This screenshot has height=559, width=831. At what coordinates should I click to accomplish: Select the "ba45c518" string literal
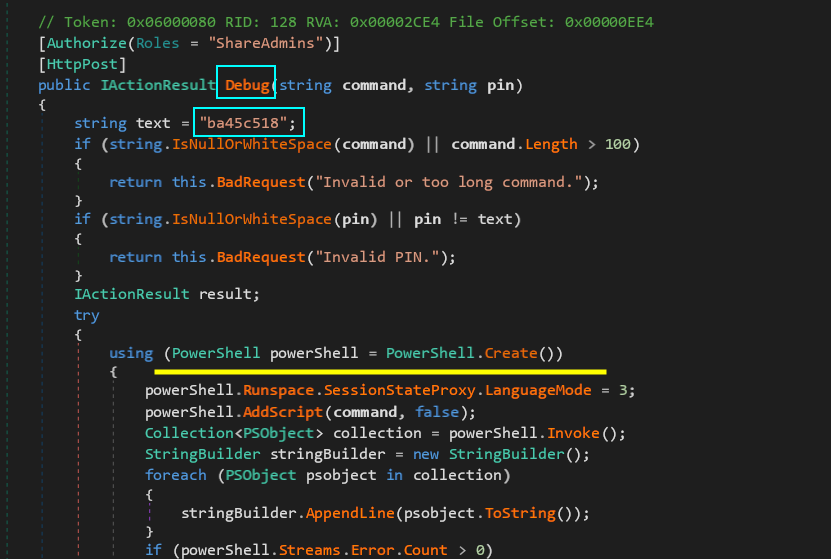click(x=243, y=123)
